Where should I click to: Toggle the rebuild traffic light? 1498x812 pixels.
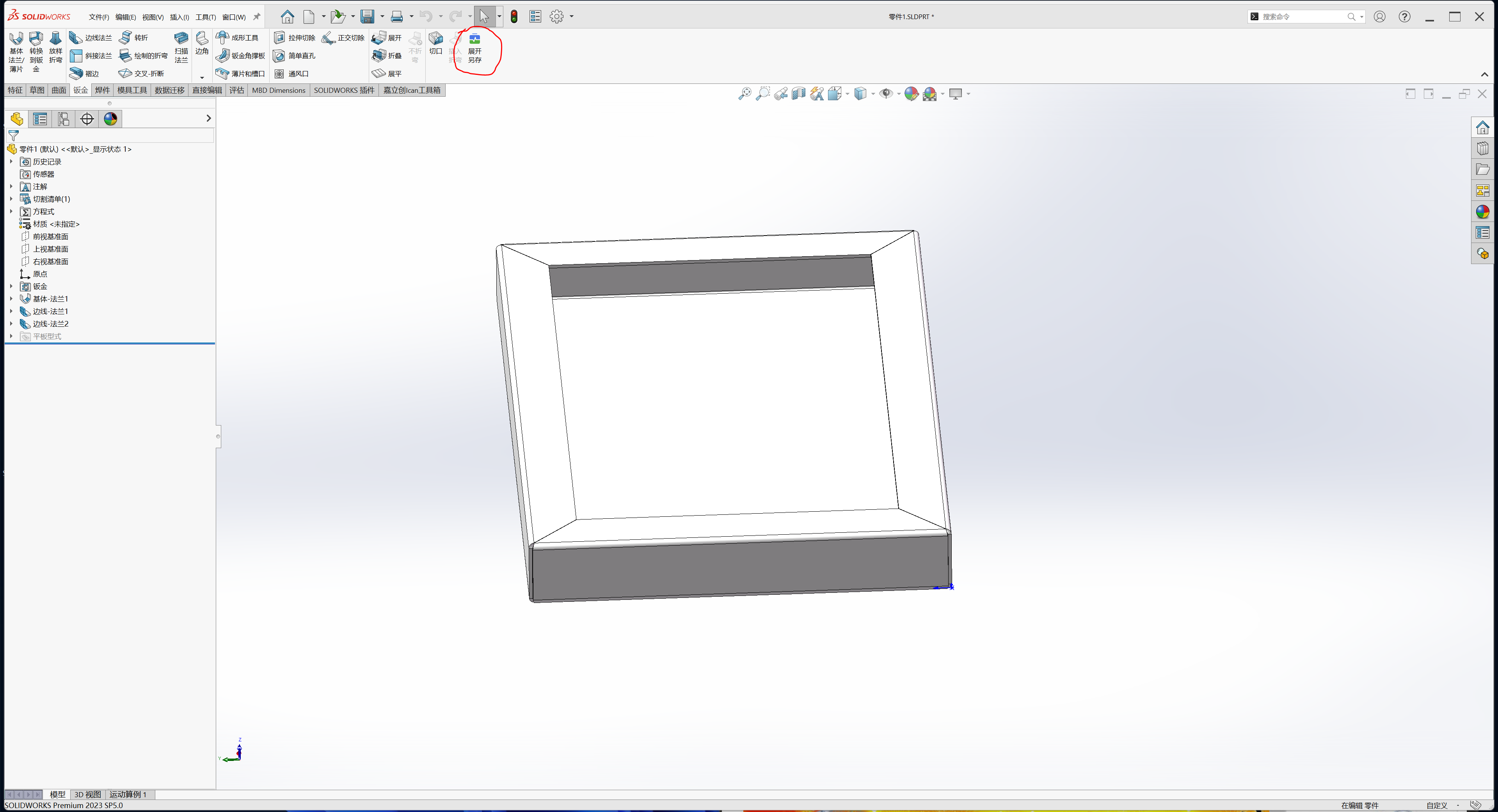click(x=514, y=17)
